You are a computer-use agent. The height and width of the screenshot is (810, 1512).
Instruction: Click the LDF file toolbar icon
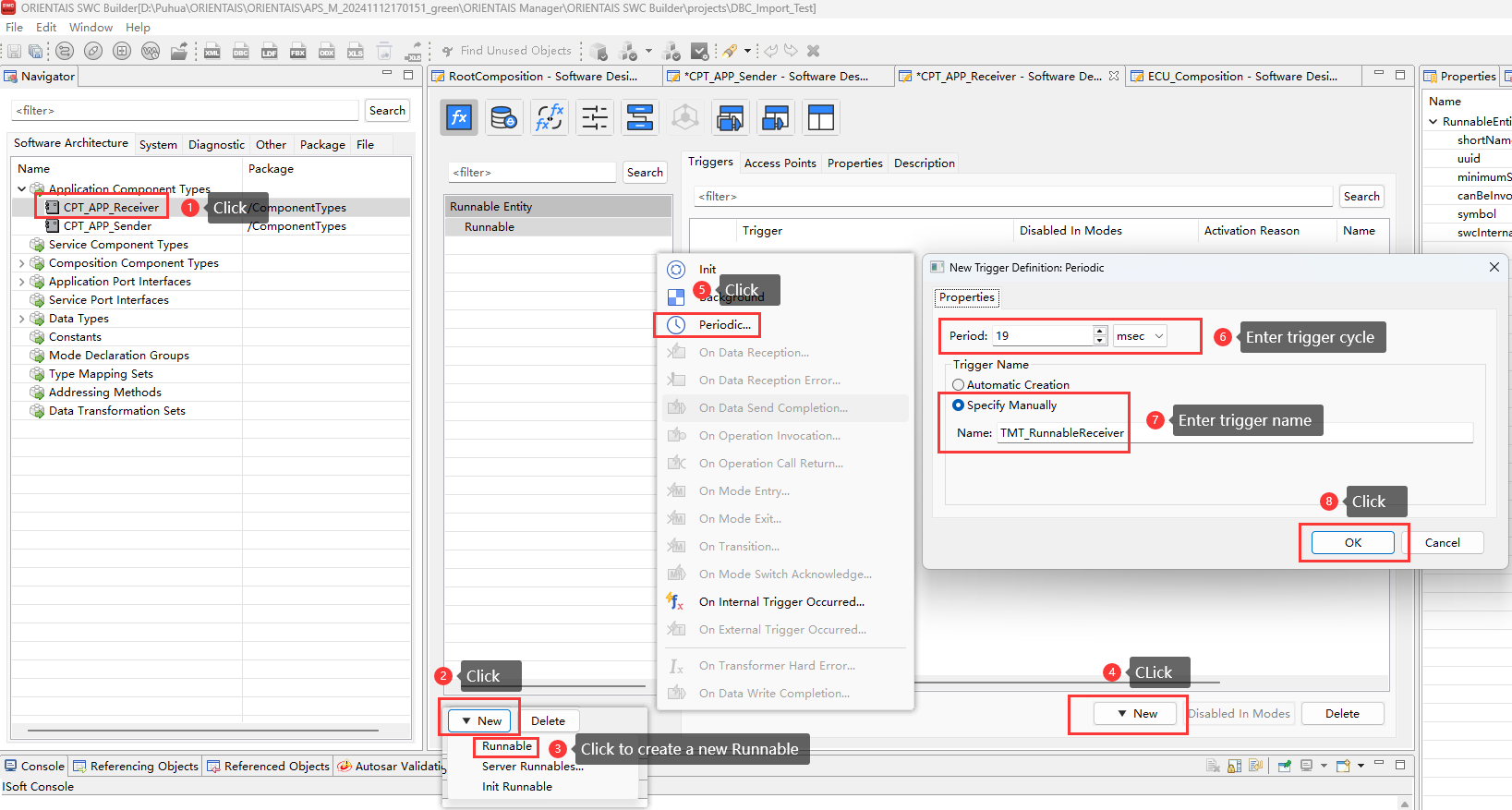coord(270,51)
